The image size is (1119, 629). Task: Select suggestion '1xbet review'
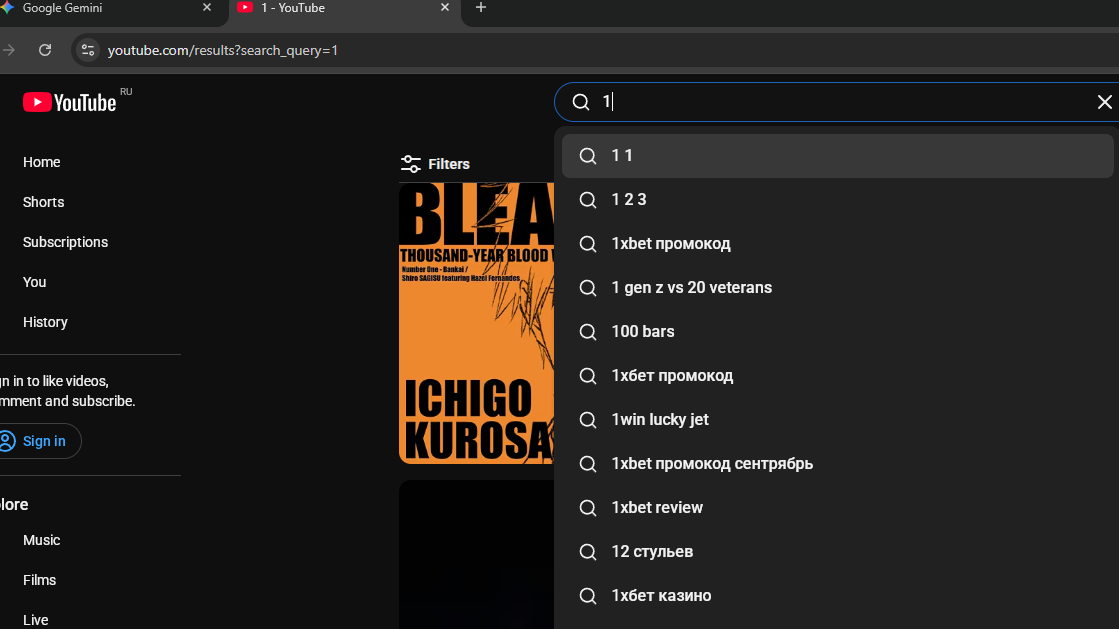pos(838,508)
